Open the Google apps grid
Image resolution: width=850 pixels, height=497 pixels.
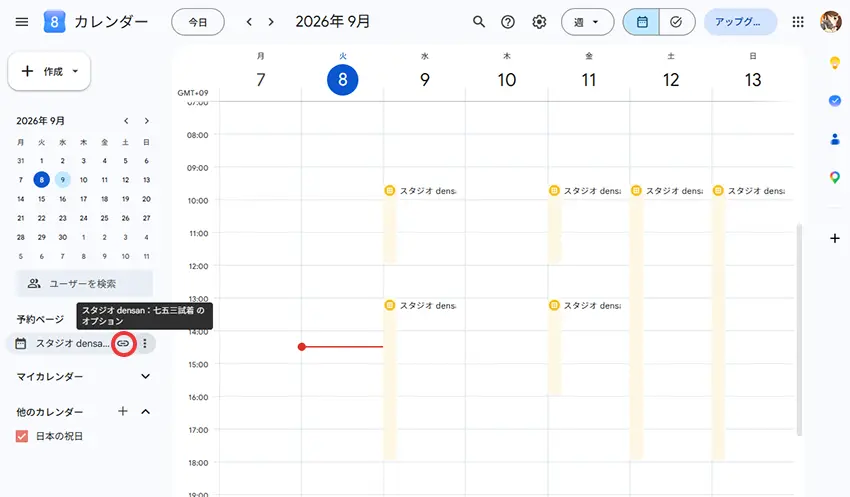[x=798, y=22]
